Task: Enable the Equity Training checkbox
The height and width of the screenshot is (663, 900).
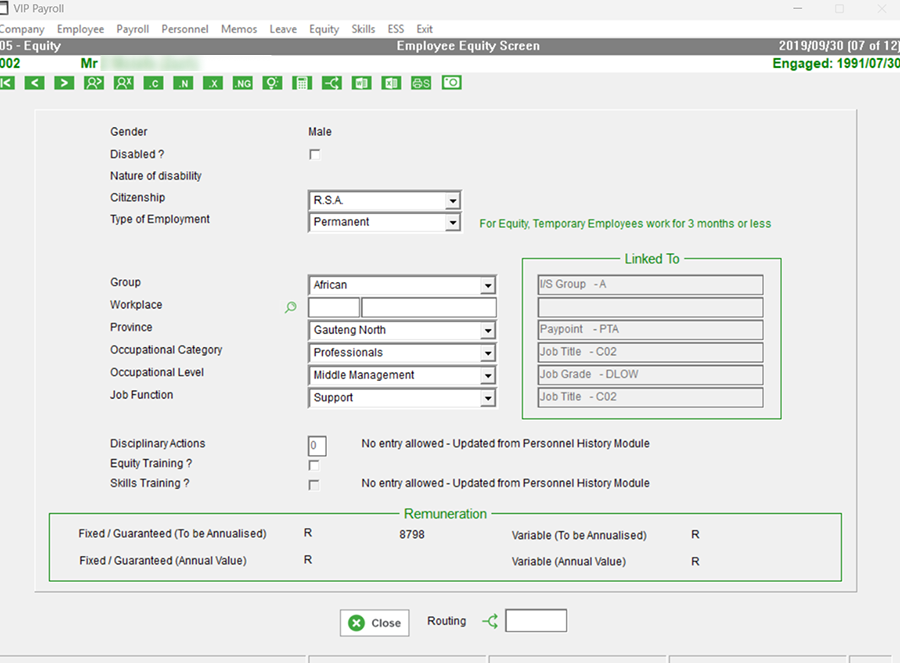Action: point(315,465)
